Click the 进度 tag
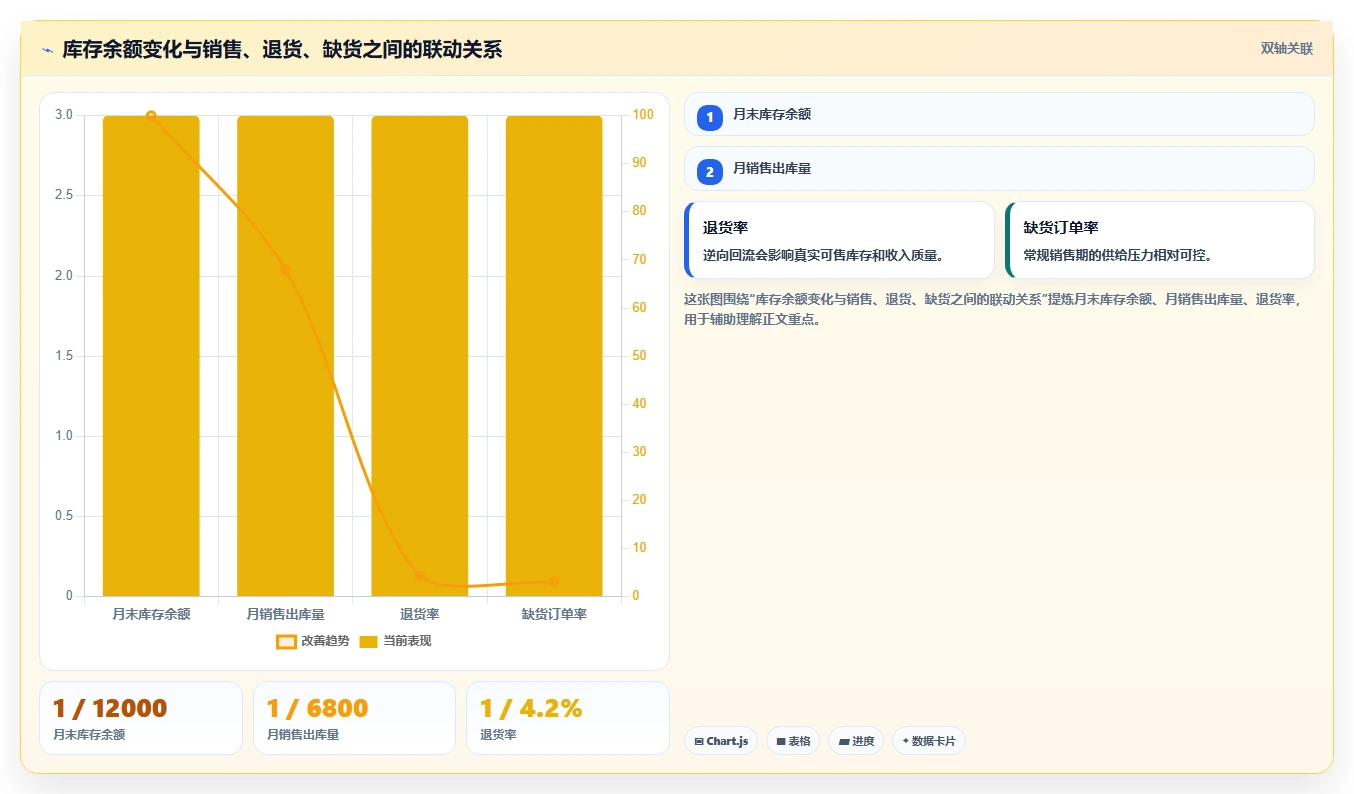Screen dimensions: 1354x794 (856, 741)
